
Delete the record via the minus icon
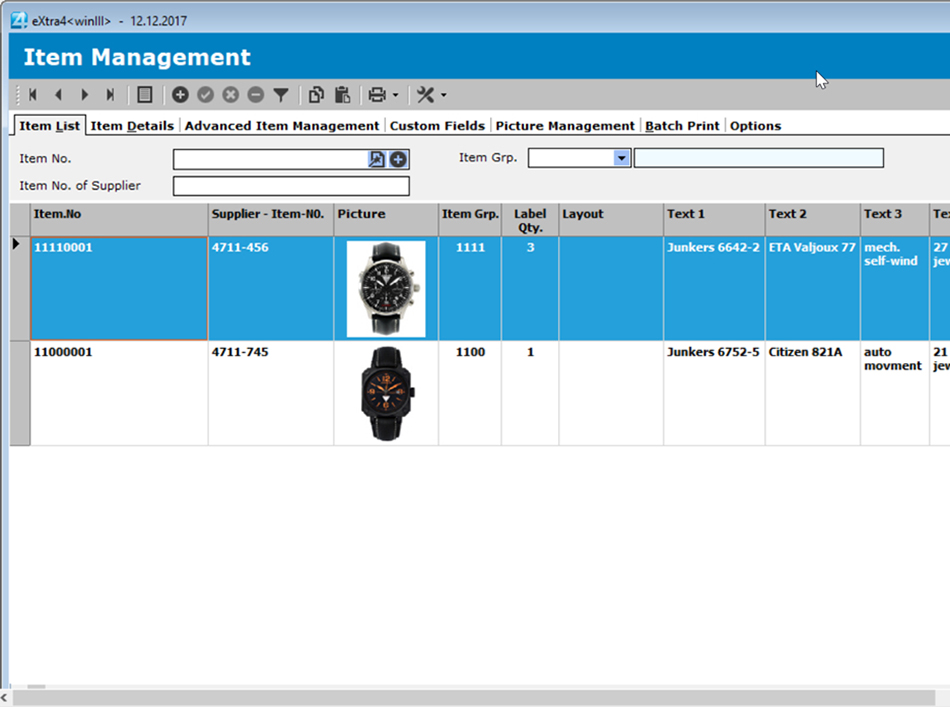(x=256, y=94)
